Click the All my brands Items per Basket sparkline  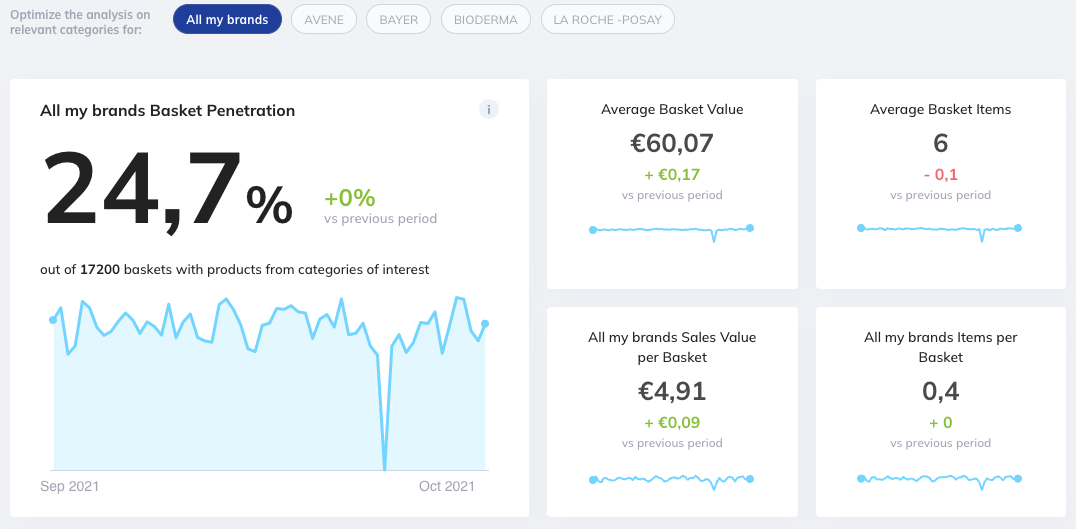(x=940, y=480)
